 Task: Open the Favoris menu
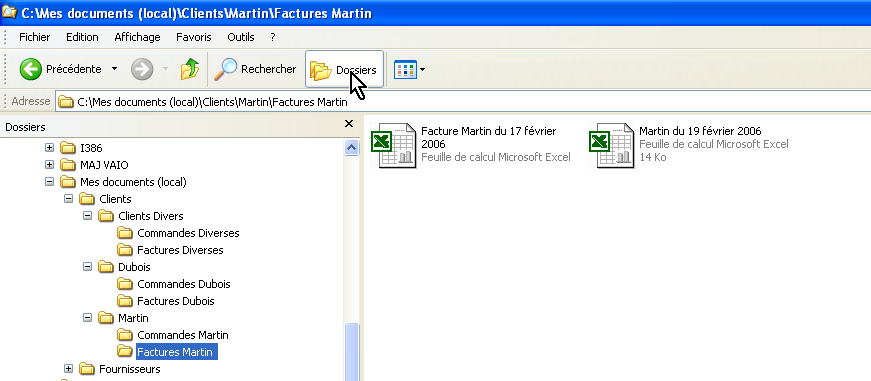click(194, 37)
